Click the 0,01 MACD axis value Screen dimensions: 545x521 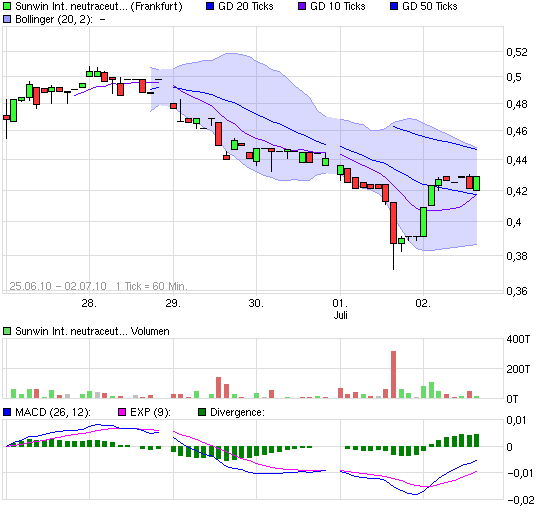[516, 420]
